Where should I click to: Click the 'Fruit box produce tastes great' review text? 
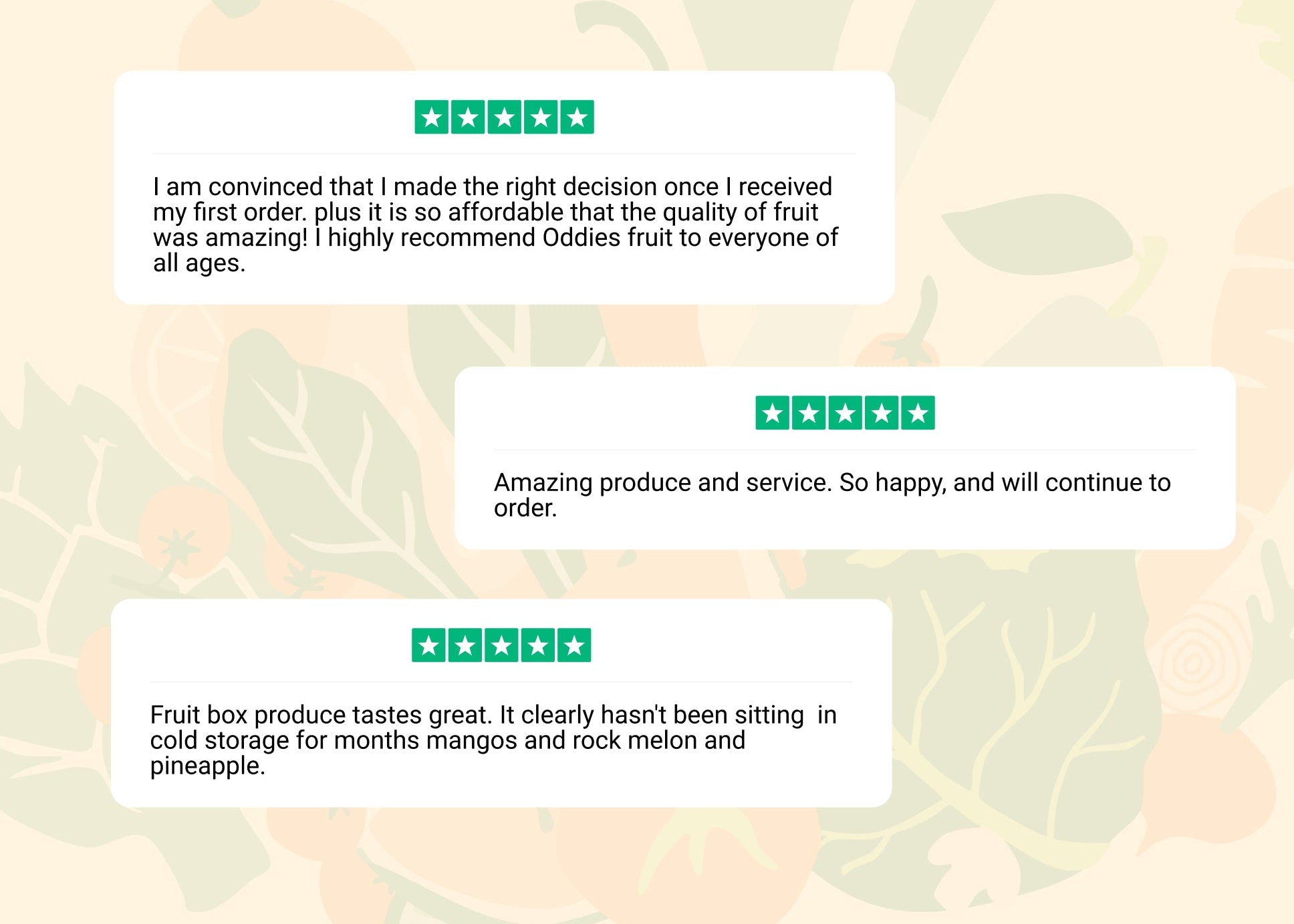[493, 740]
